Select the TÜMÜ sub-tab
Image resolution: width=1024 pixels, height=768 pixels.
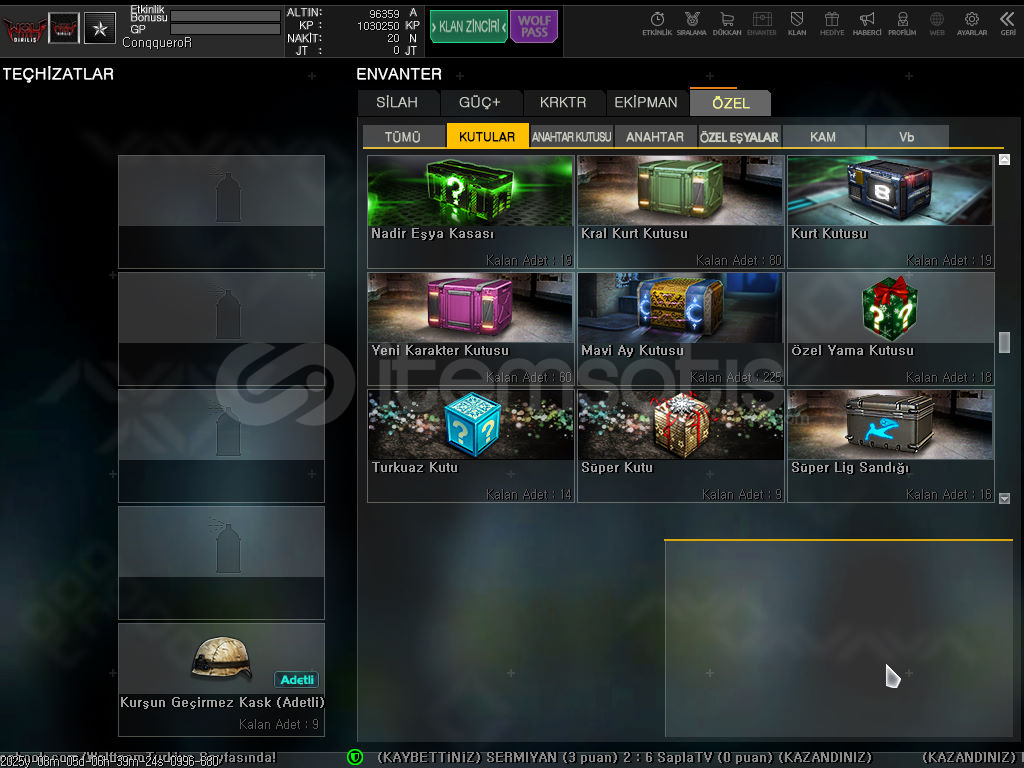pyautogui.click(x=403, y=136)
